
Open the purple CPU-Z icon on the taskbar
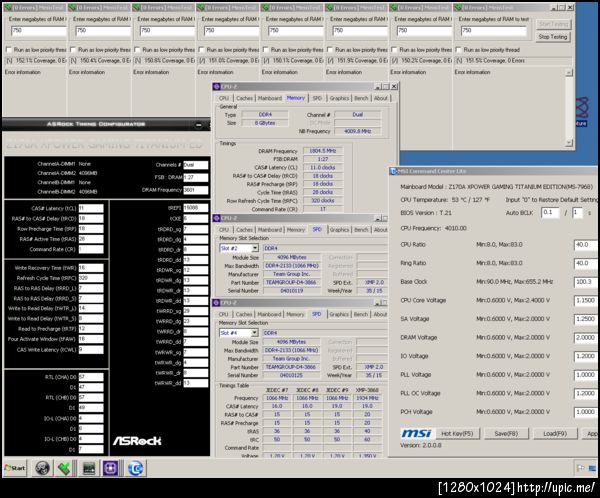click(111, 468)
